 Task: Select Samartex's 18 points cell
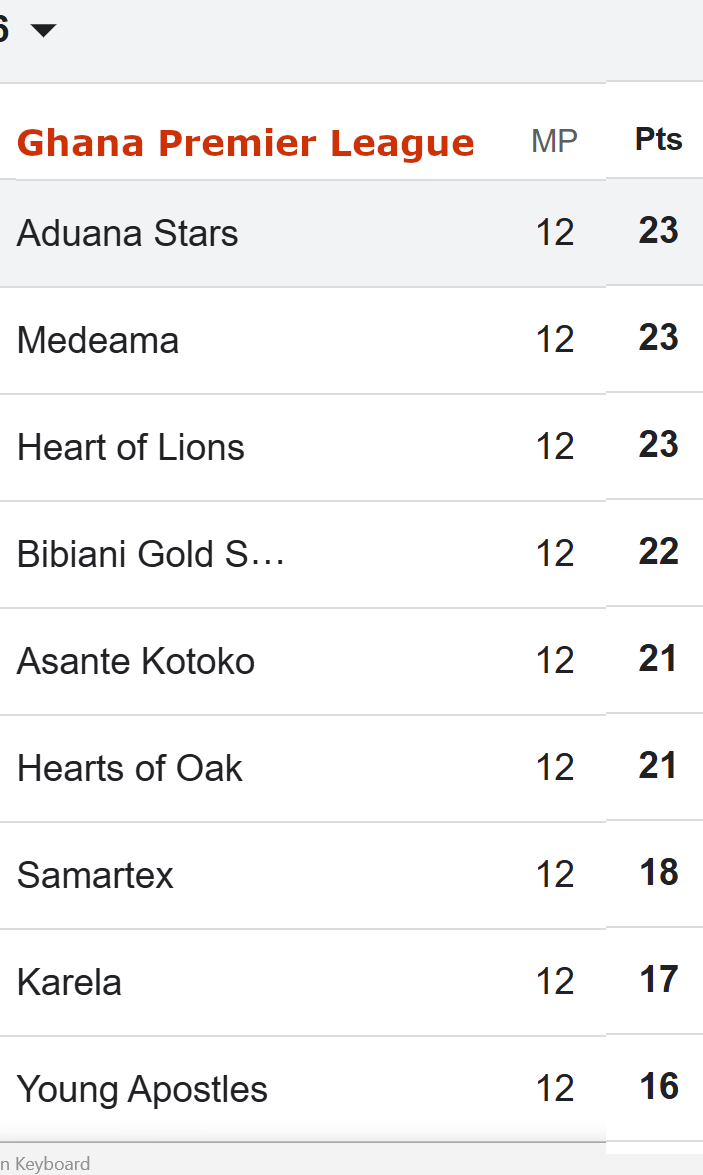[x=658, y=873]
